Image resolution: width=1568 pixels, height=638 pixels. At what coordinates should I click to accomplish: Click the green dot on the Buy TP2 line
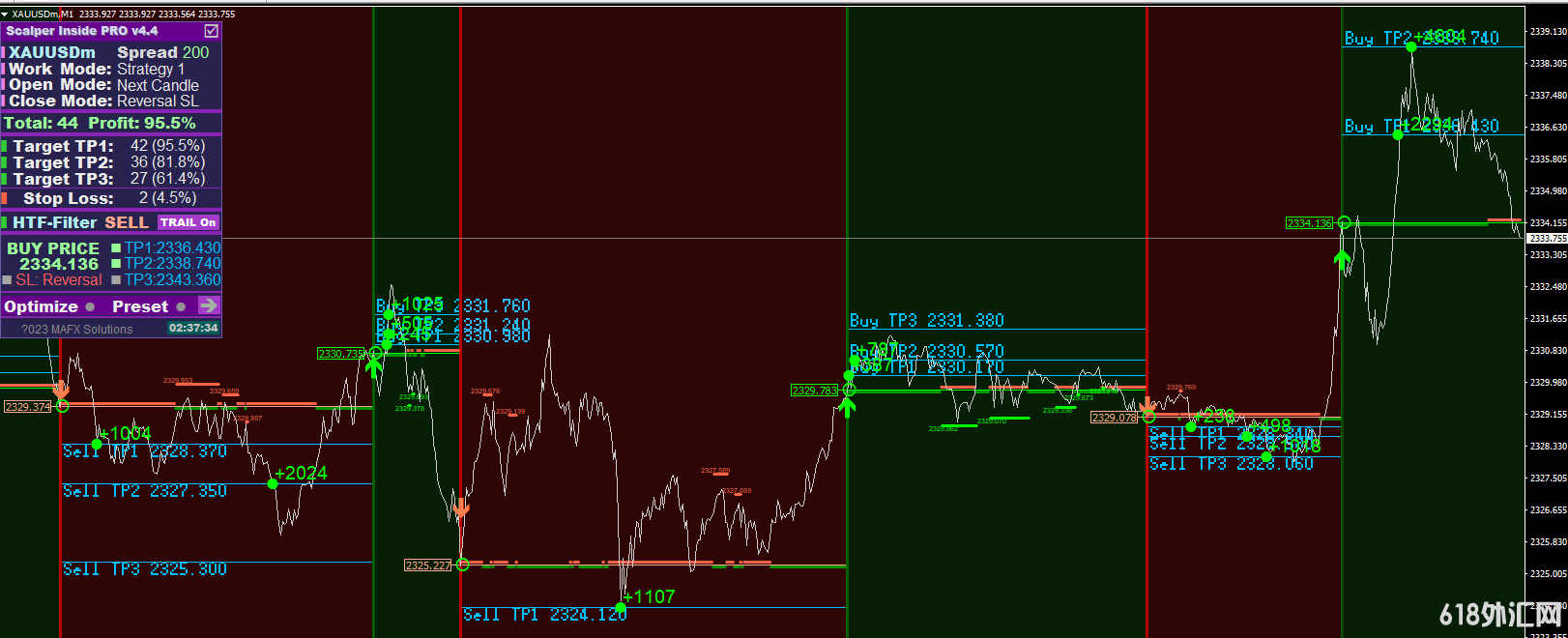point(1411,46)
